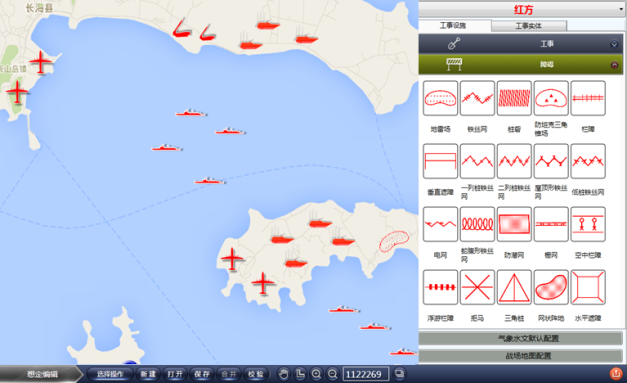Click the map scale input field
627x383 pixels.
365,374
